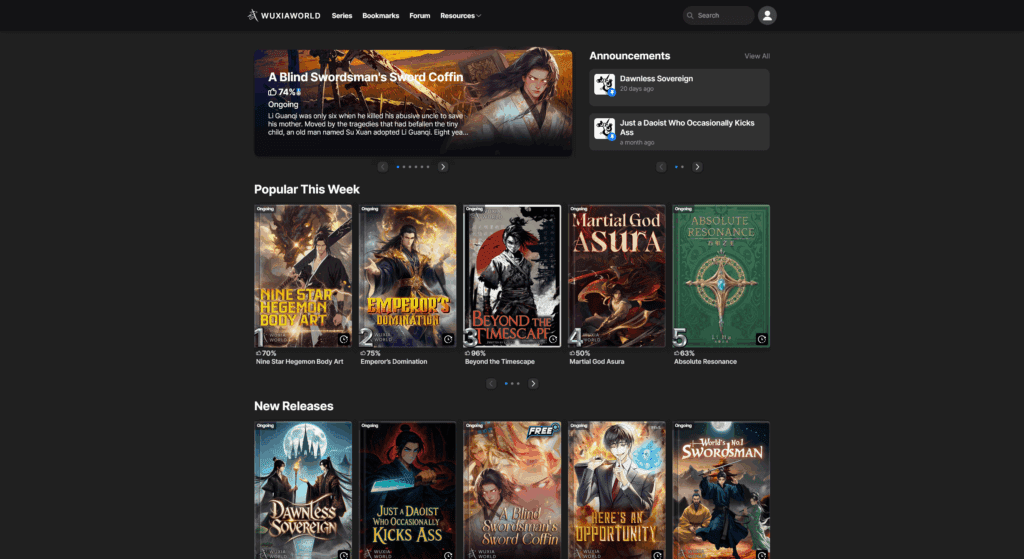The image size is (1024, 559).
Task: Open Beyond the Timescape cover
Action: (x=512, y=276)
